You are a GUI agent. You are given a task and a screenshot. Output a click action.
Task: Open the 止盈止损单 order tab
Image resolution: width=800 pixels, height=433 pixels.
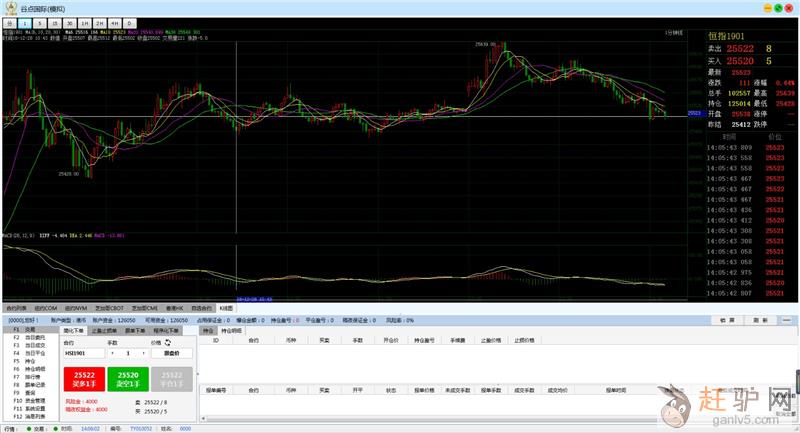(104, 329)
